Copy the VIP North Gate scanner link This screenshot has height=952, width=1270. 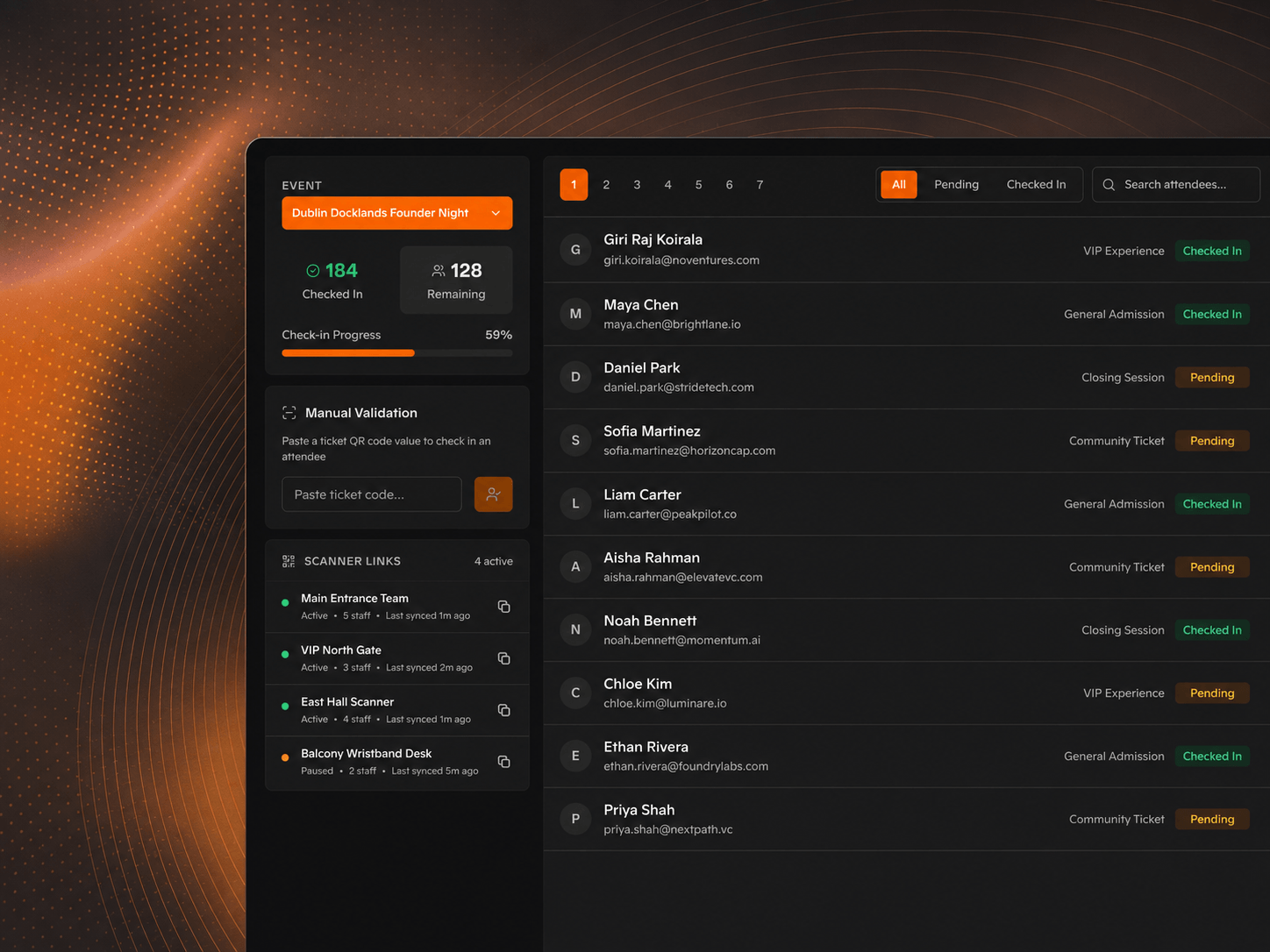[504, 658]
